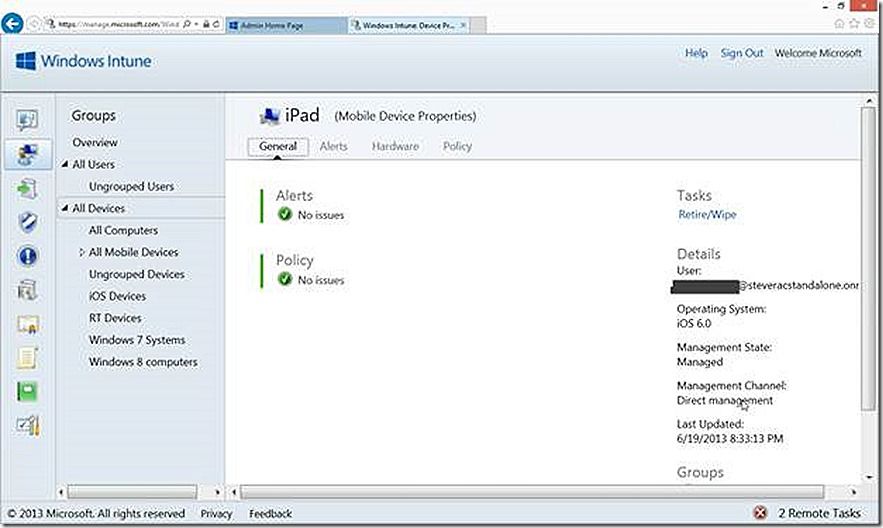Open the Endpoint Protection shield icon
883x528 pixels.
coord(27,222)
